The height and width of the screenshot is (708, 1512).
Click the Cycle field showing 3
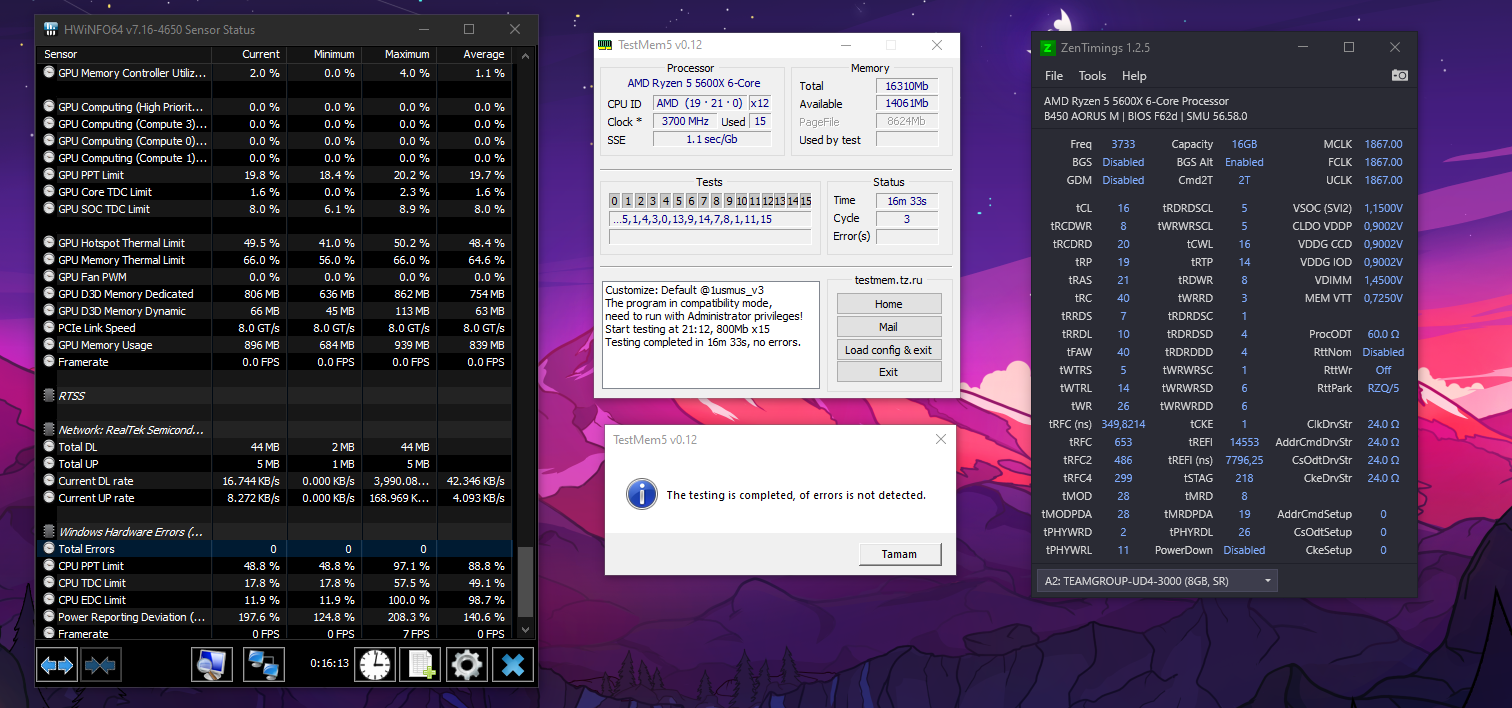coord(906,219)
